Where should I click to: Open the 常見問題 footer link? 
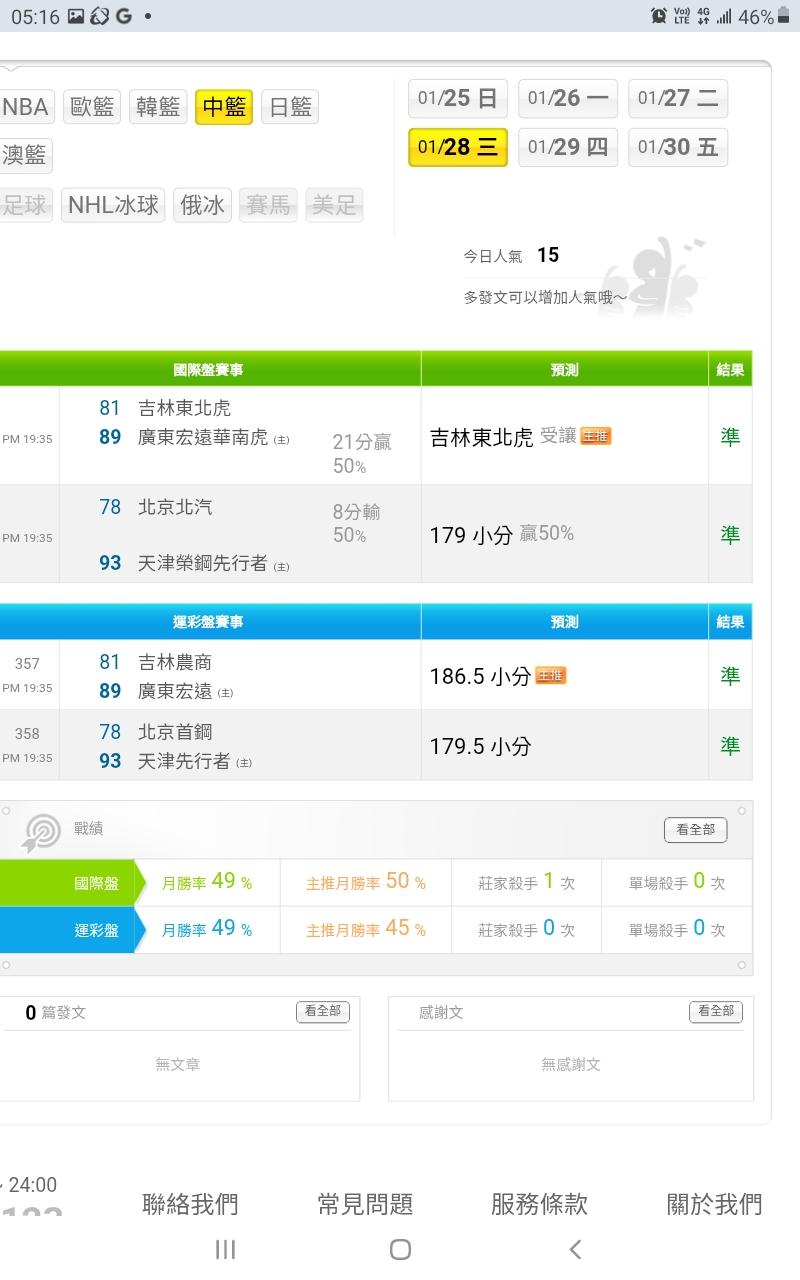[x=365, y=1204]
